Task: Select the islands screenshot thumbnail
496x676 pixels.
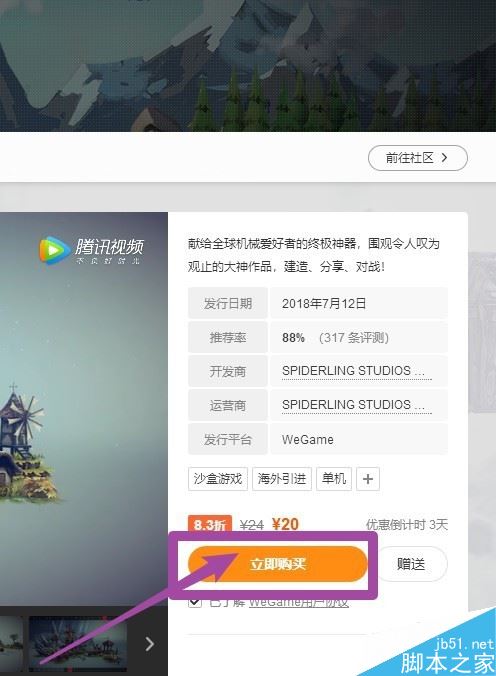Action: [x=78, y=643]
